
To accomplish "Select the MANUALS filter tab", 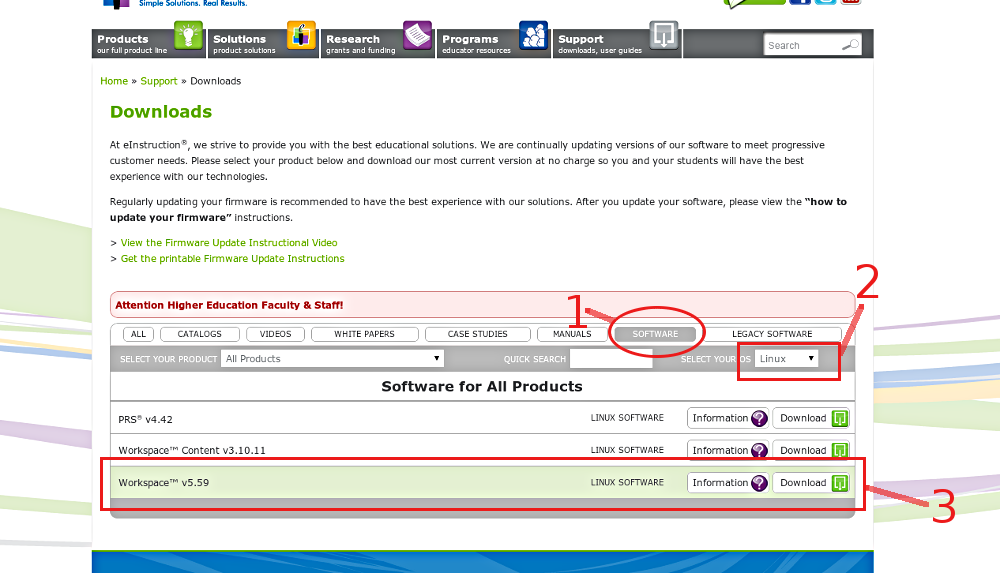I will pyautogui.click(x=572, y=334).
